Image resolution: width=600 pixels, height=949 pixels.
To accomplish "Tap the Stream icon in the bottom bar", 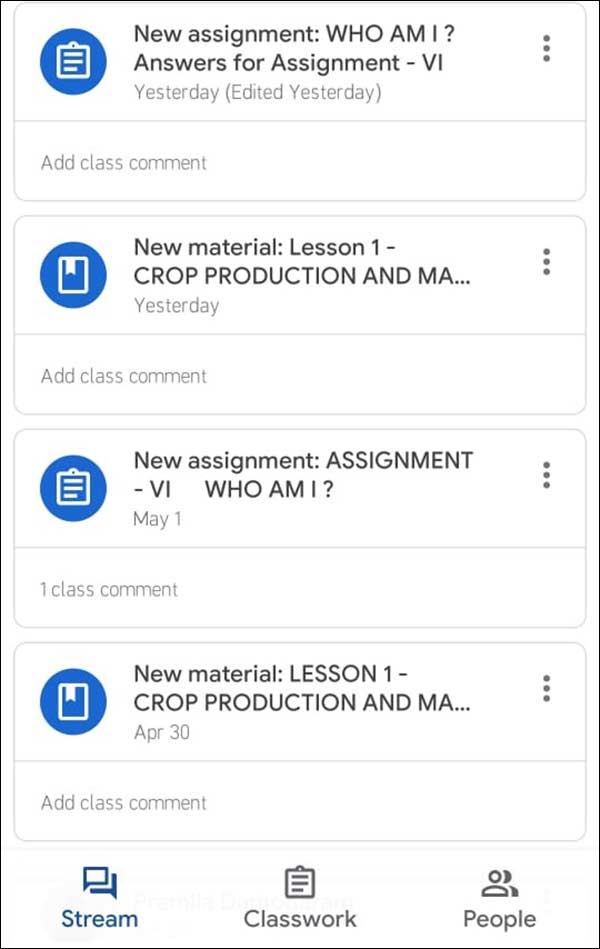I will point(100,883).
